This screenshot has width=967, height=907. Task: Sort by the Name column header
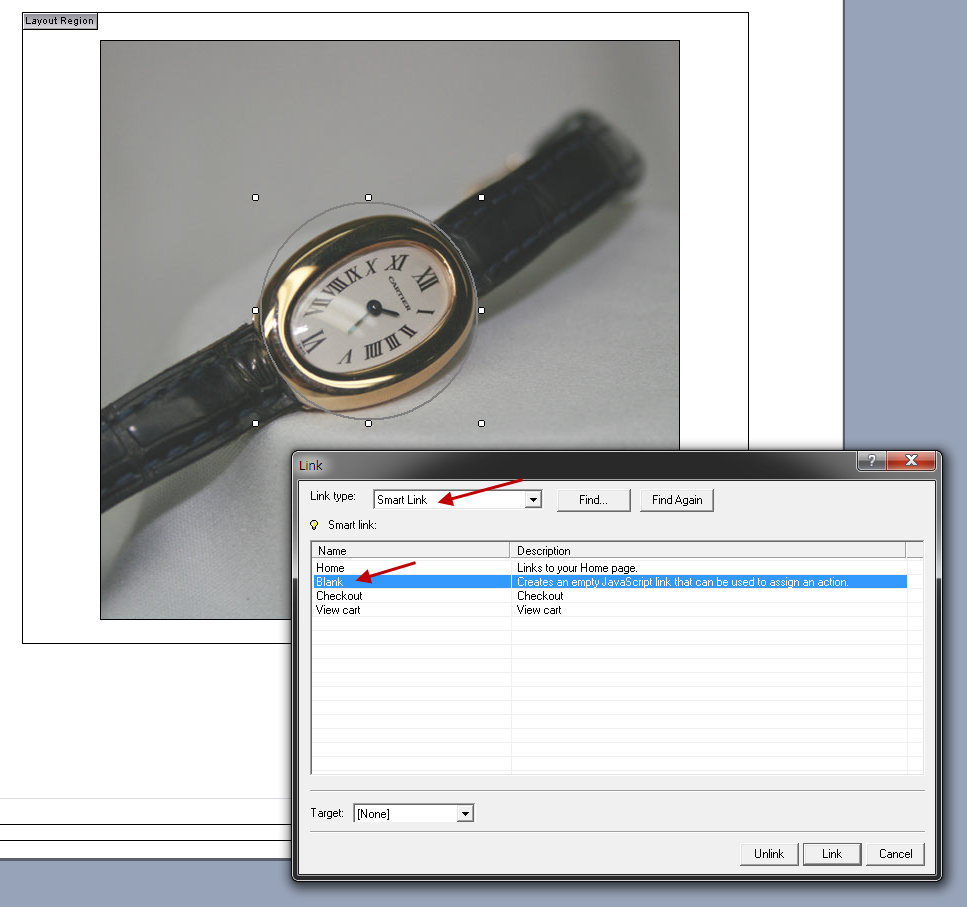[411, 551]
